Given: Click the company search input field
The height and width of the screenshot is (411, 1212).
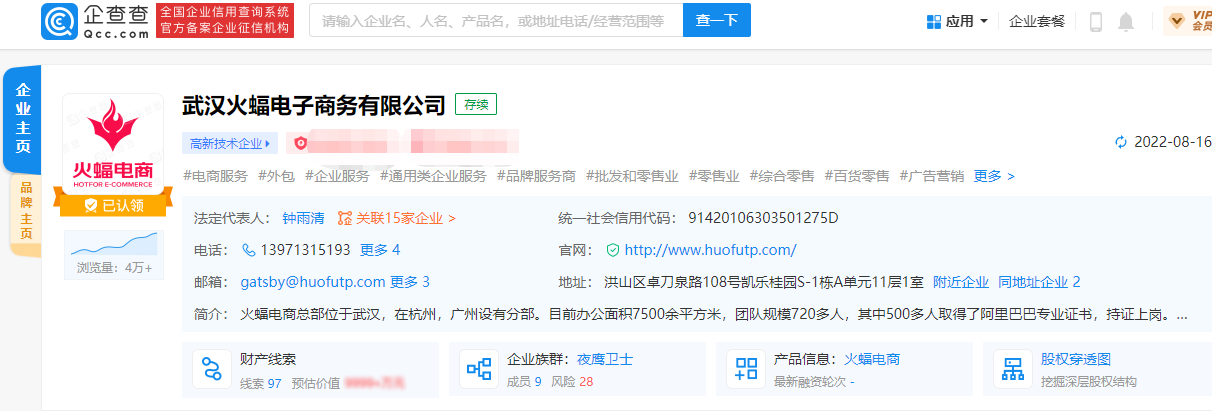Looking at the screenshot, I should coord(495,20).
